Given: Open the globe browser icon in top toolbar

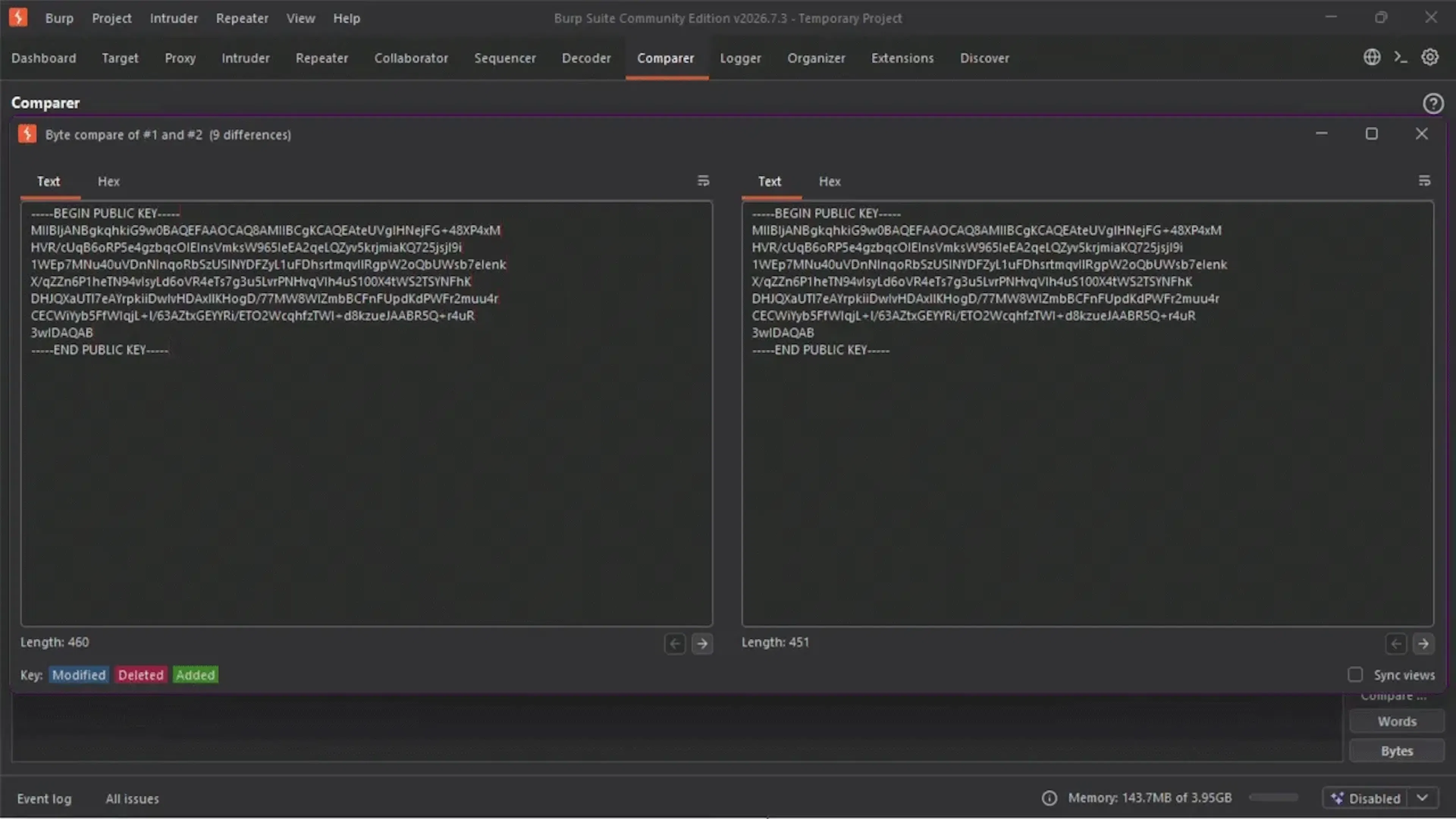Looking at the screenshot, I should coord(1372,57).
